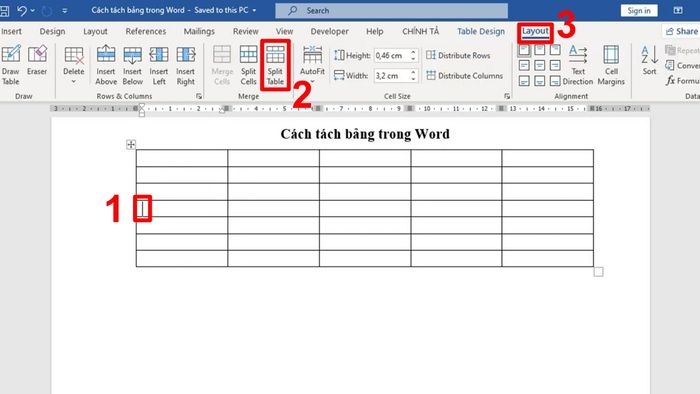Select Align Top Left alignment
The image size is (700, 394).
pos(524,50)
